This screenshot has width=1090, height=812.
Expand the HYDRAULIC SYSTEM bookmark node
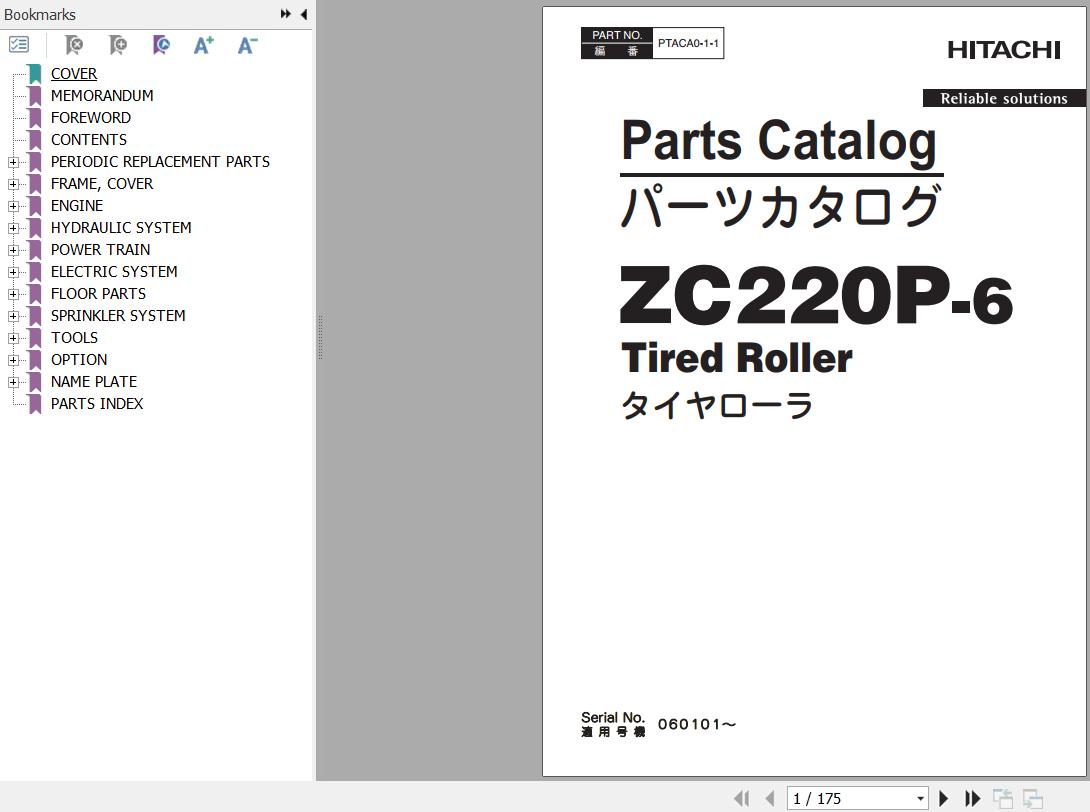13,228
